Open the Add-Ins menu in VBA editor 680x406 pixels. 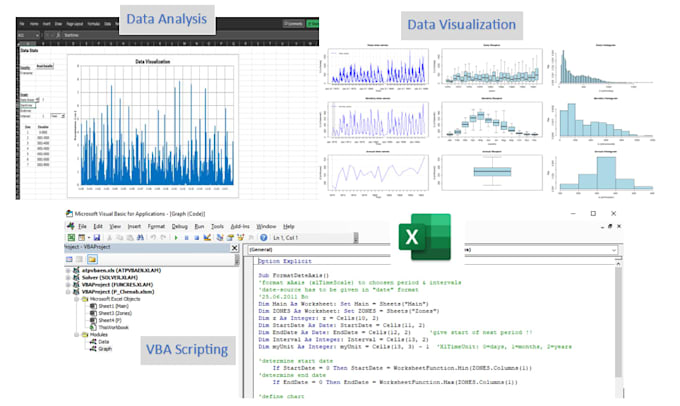(240, 226)
